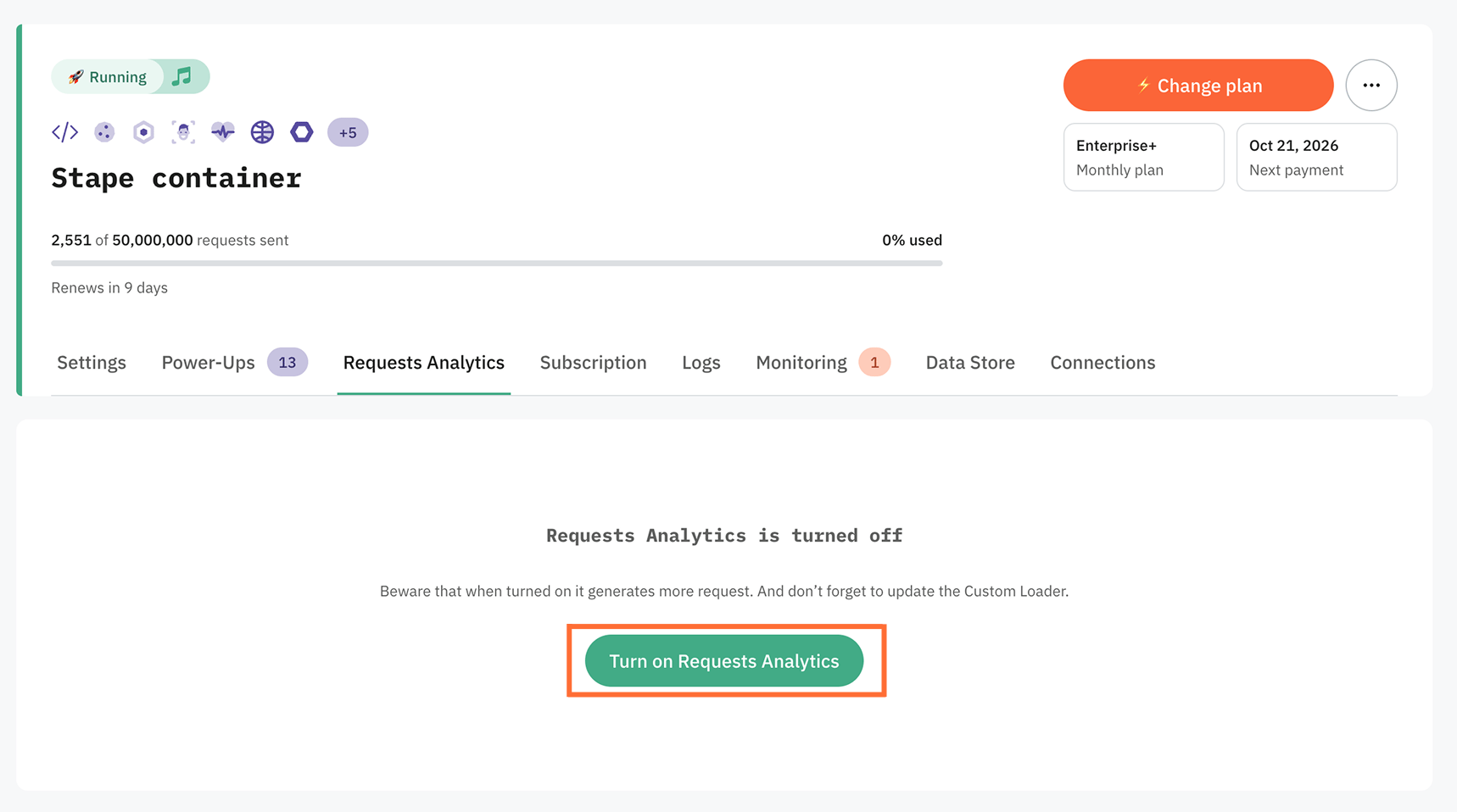
Task: Click the music note icon beside Running
Action: pyautogui.click(x=181, y=76)
